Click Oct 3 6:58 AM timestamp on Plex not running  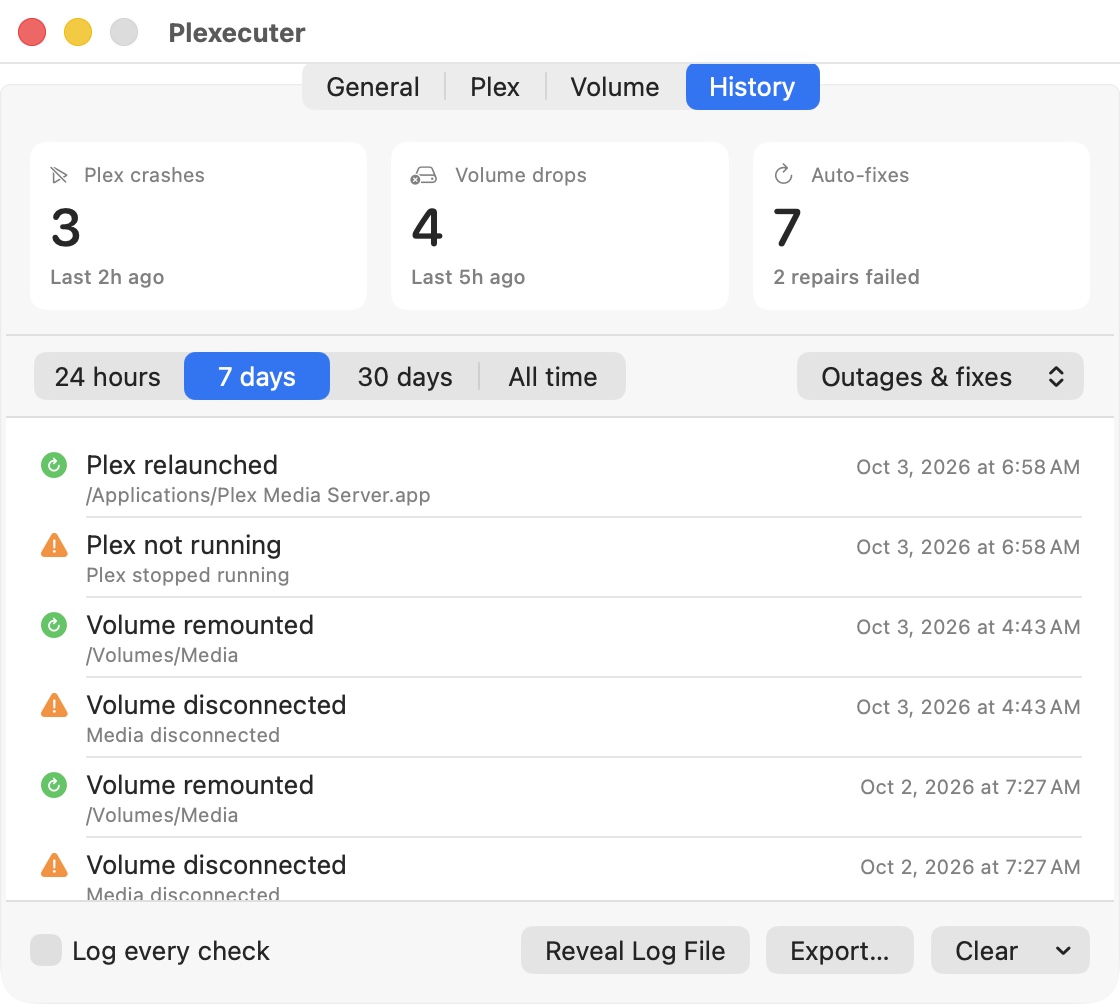[968, 547]
